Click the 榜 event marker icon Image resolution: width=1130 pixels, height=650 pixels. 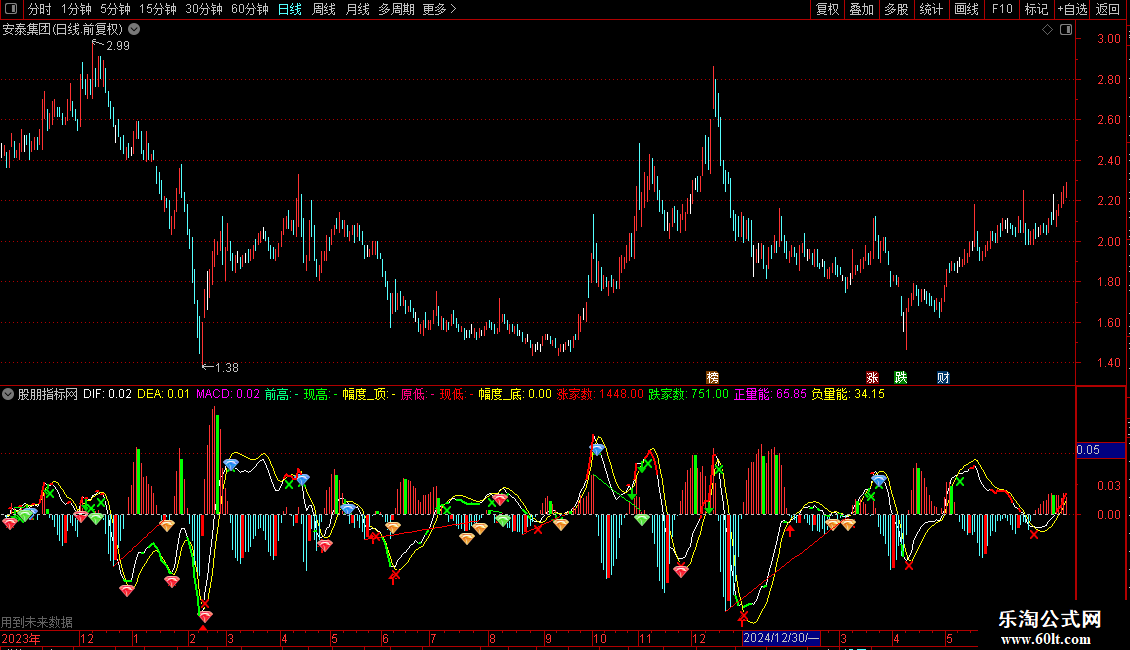click(x=712, y=378)
